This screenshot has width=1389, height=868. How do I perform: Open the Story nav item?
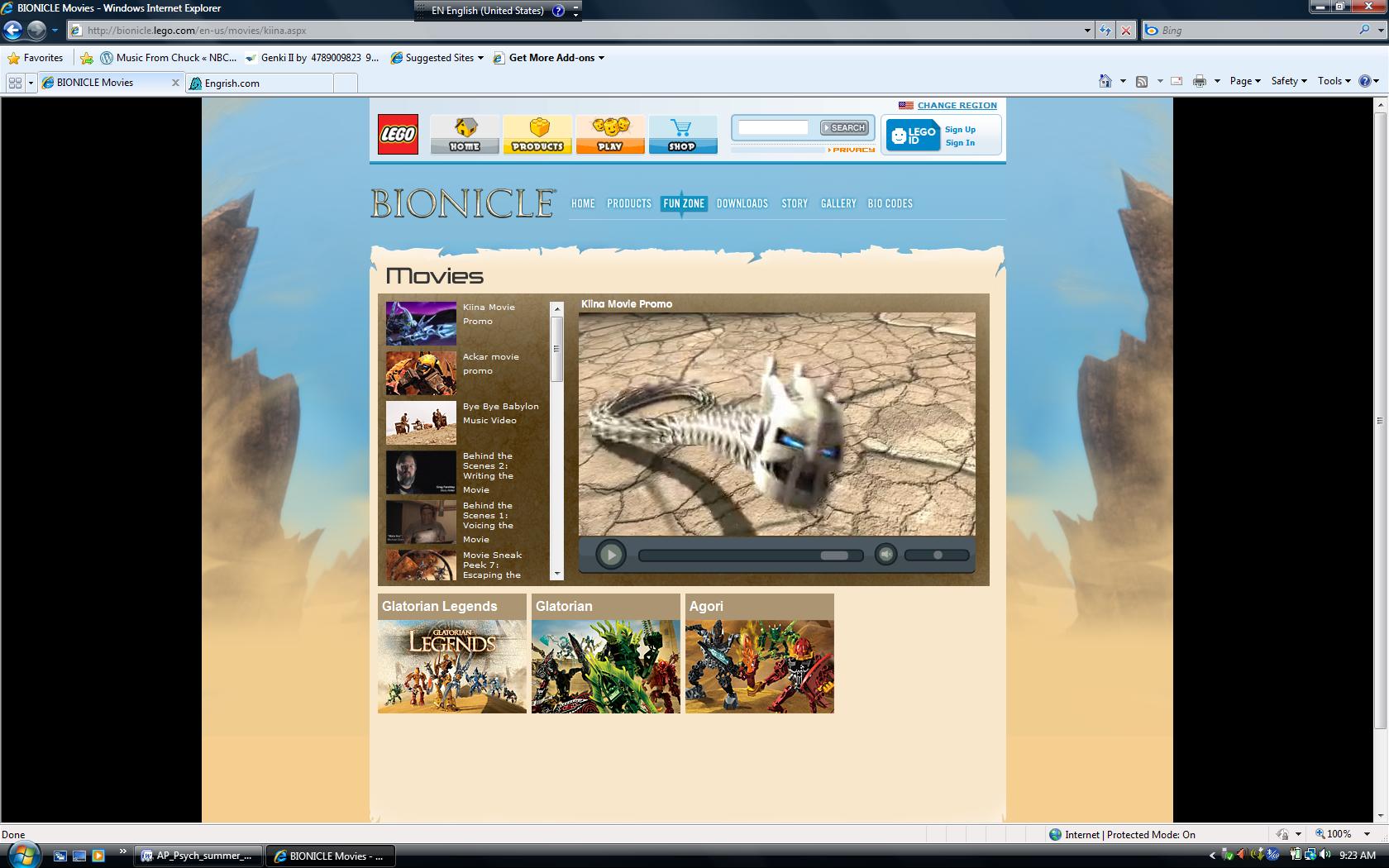(x=795, y=203)
